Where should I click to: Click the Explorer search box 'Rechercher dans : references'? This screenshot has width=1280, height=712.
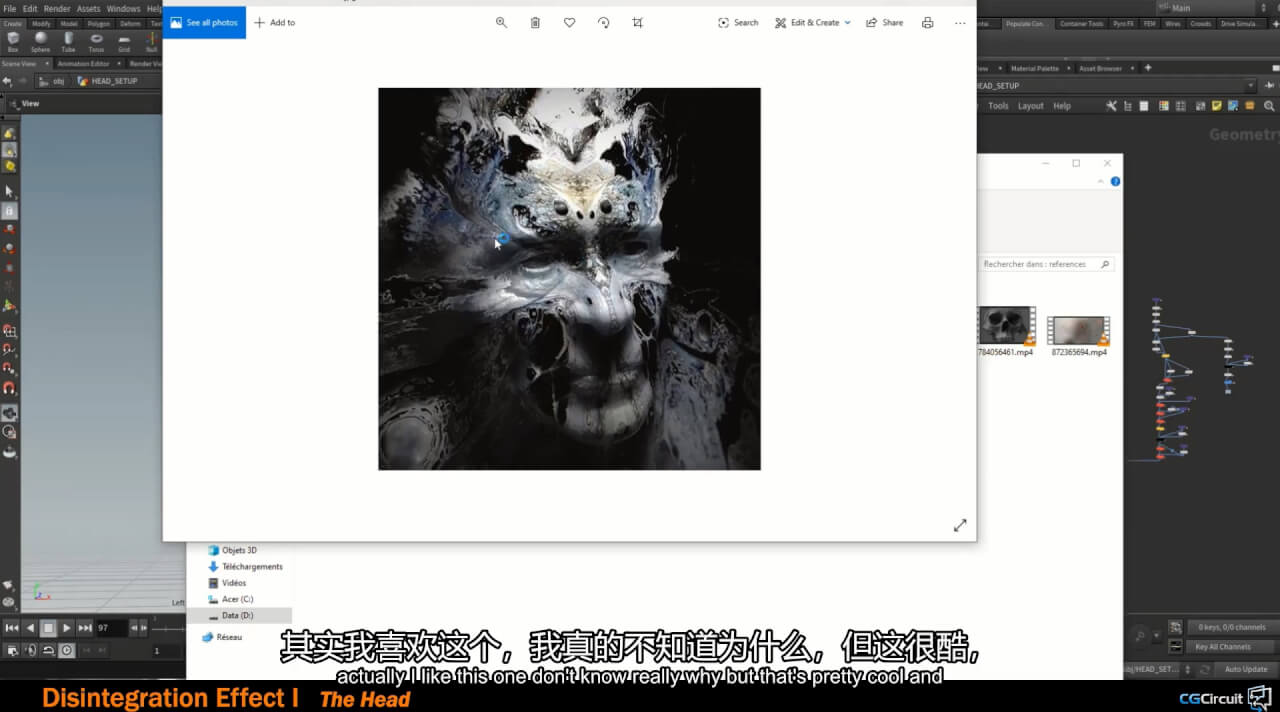pyautogui.click(x=1045, y=264)
